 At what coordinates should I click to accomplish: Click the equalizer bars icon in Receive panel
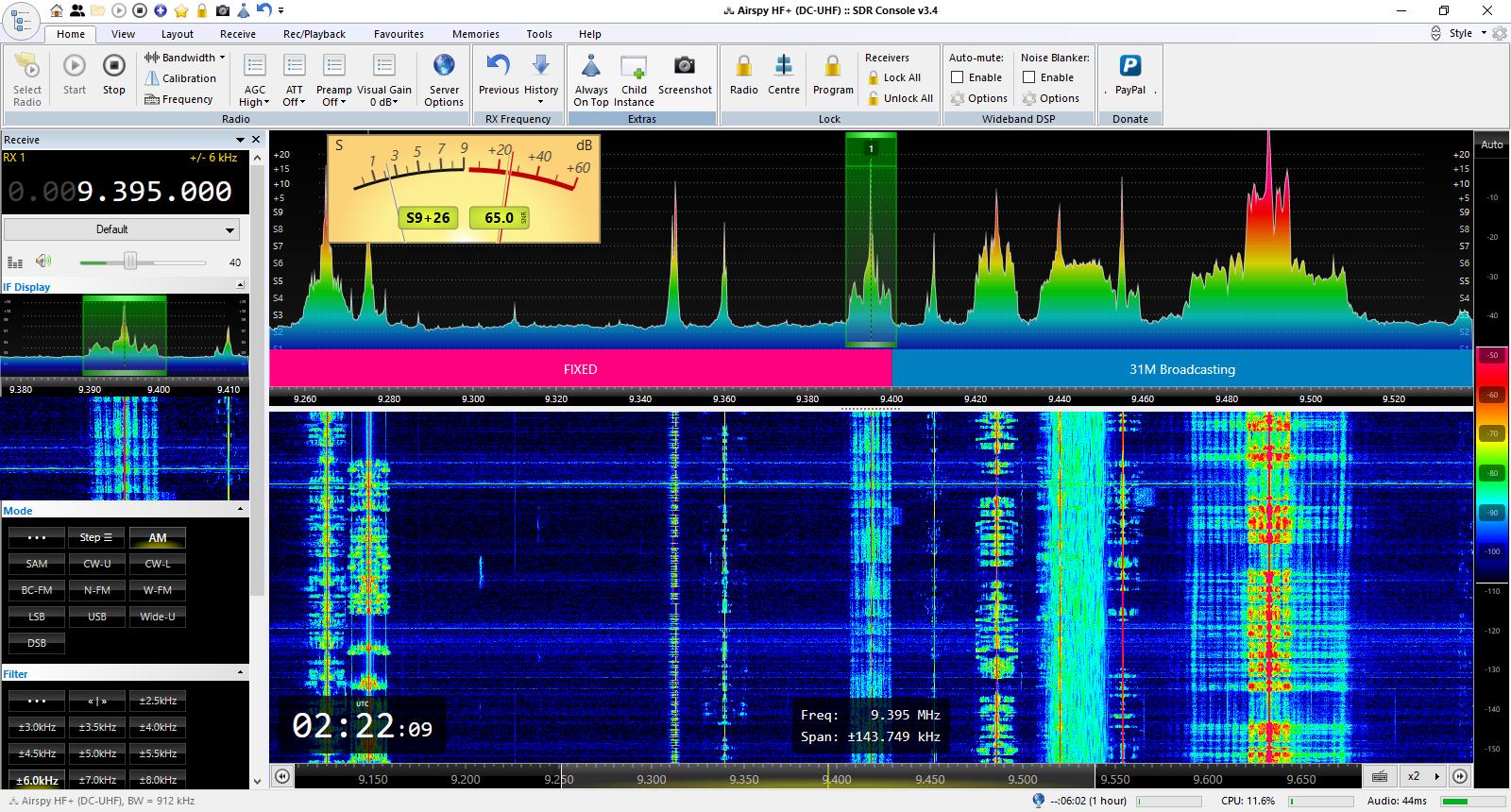(15, 262)
